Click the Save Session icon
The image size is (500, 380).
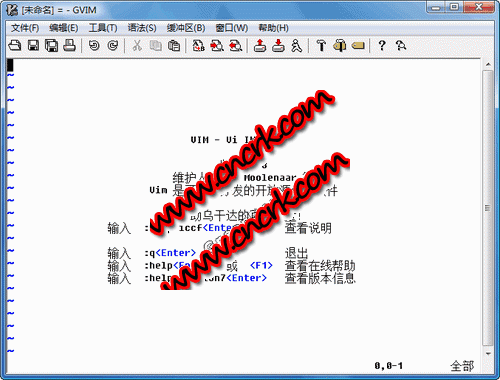(x=278, y=45)
